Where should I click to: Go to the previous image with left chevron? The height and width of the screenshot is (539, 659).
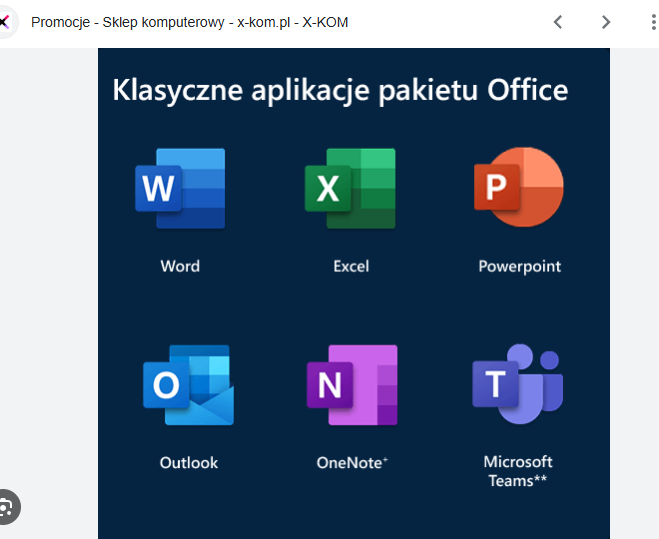[x=558, y=22]
